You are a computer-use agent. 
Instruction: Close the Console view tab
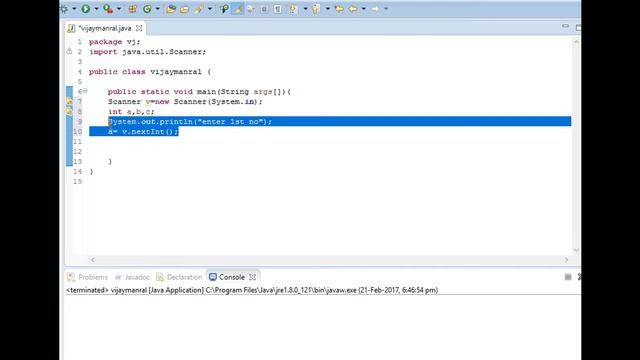(x=253, y=277)
